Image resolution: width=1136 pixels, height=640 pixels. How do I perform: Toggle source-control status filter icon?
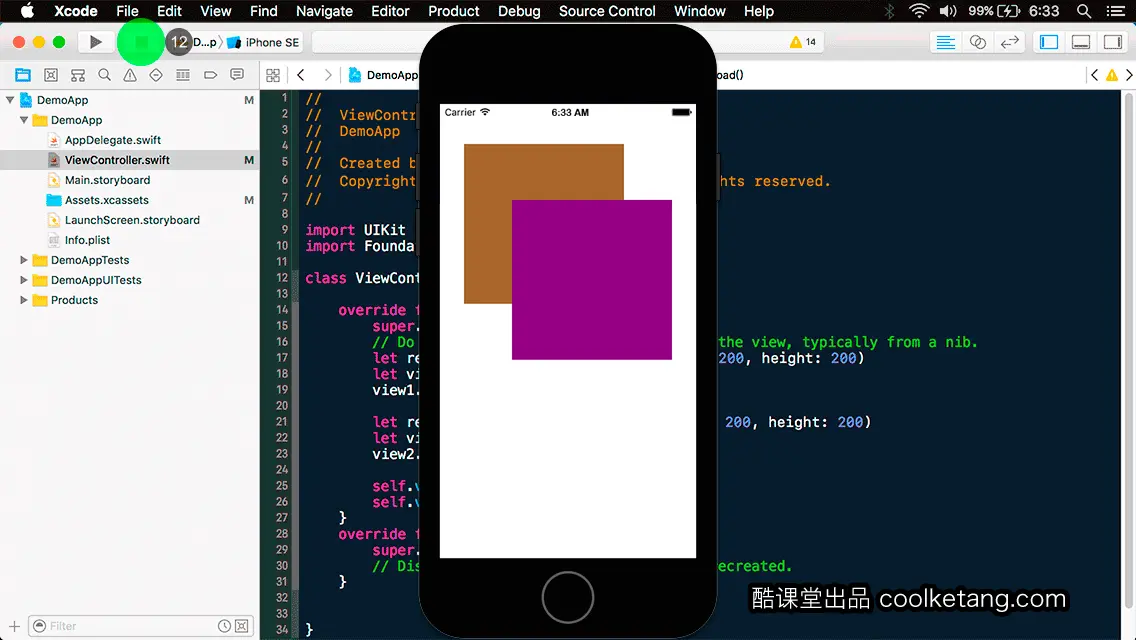coord(242,626)
